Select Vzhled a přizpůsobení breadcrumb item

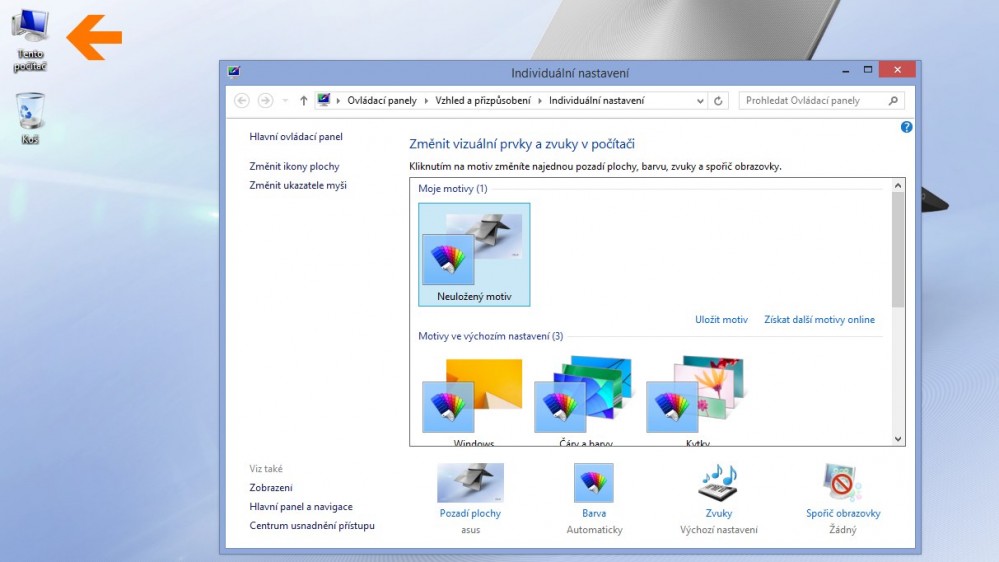(484, 101)
